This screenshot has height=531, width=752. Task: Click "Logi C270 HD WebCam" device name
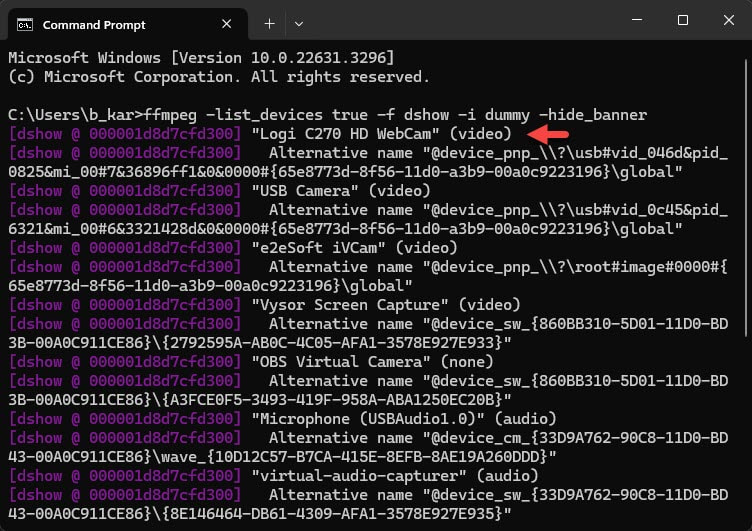pyautogui.click(x=346, y=134)
